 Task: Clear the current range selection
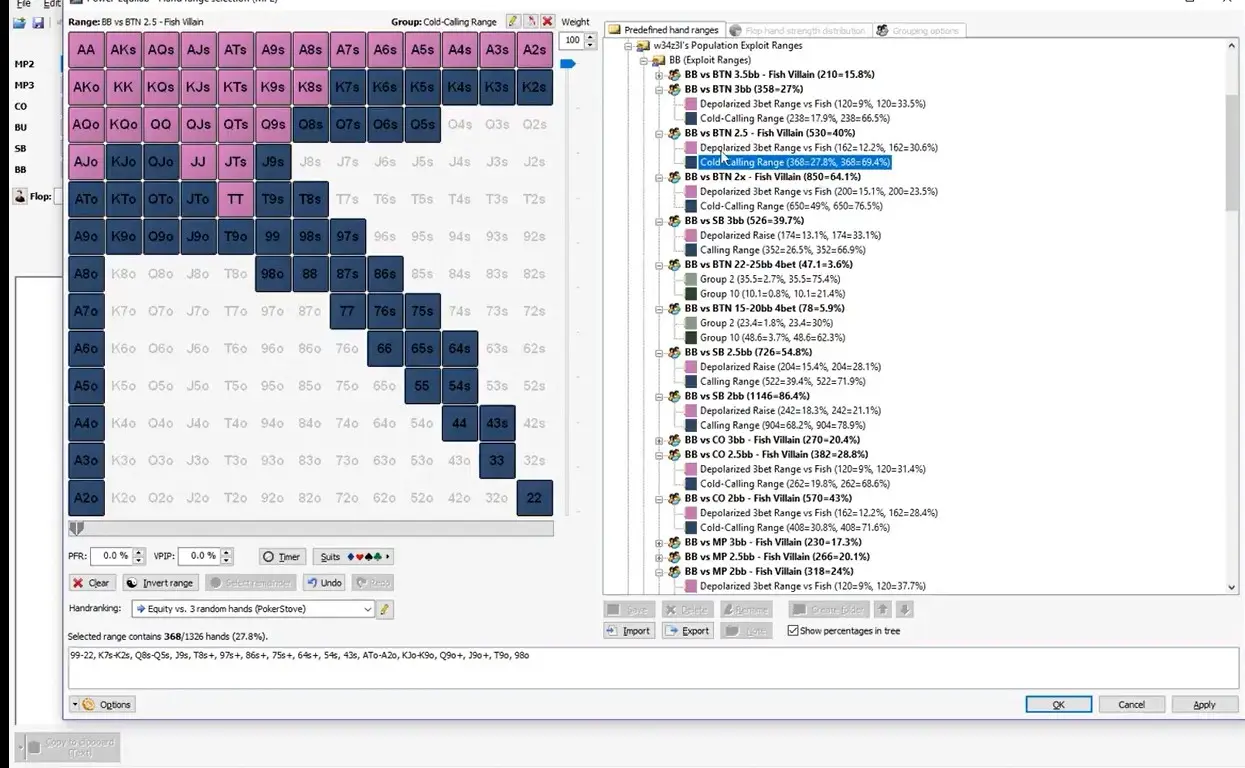92,582
